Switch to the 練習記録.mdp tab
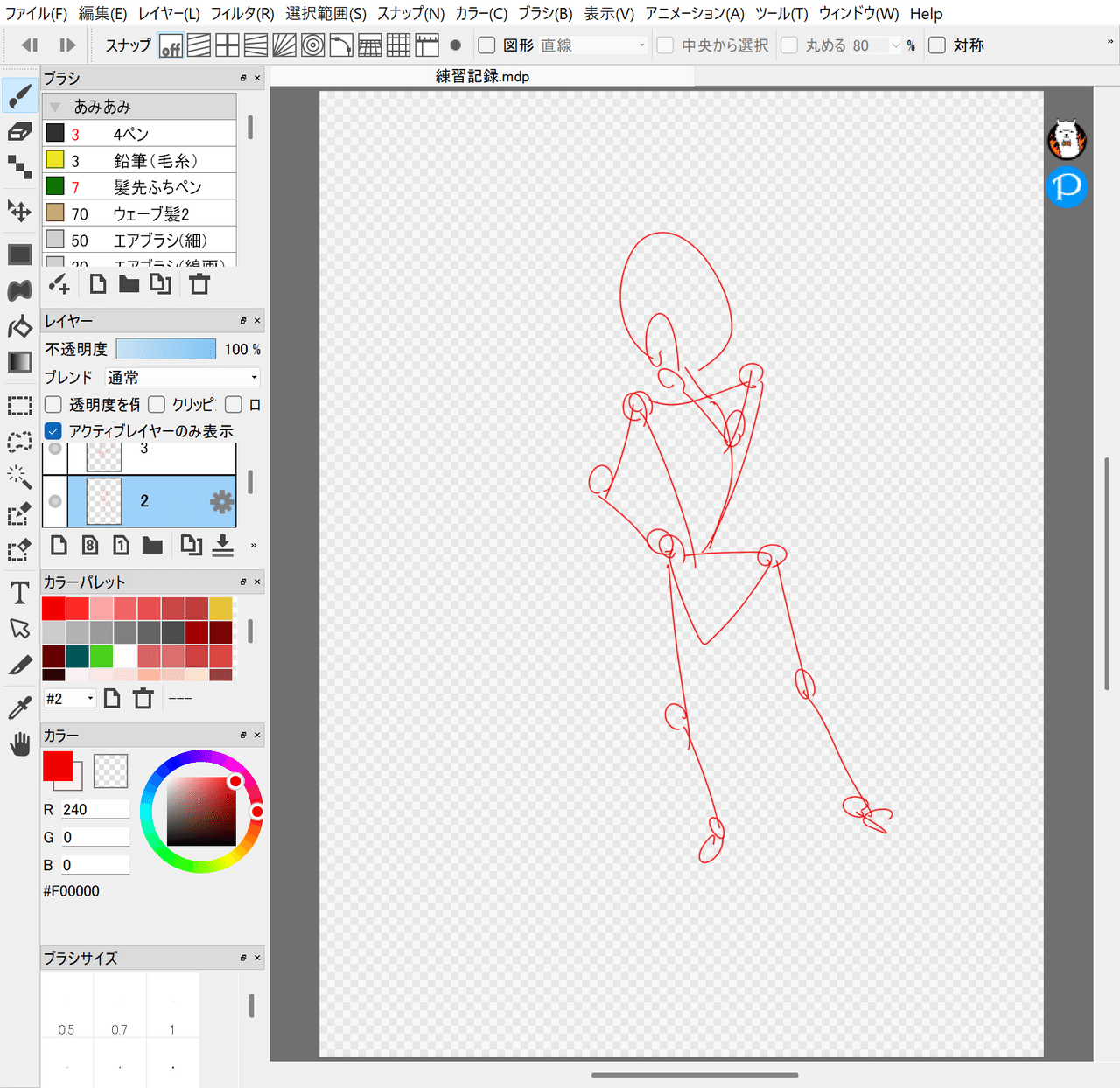Screen dimensions: 1120x1088 (x=482, y=77)
